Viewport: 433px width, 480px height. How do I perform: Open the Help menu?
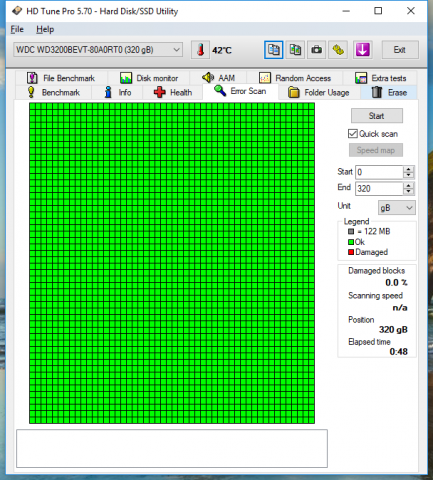[45, 29]
